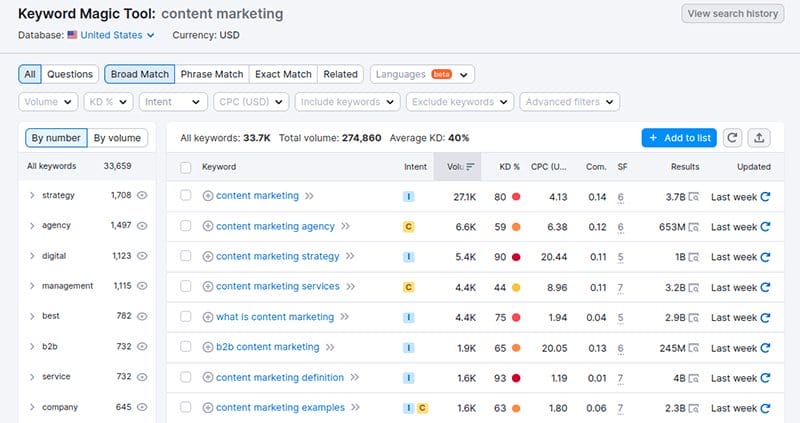Viewport: 800px width, 423px height.
Task: Click the Add to list button
Action: [679, 138]
